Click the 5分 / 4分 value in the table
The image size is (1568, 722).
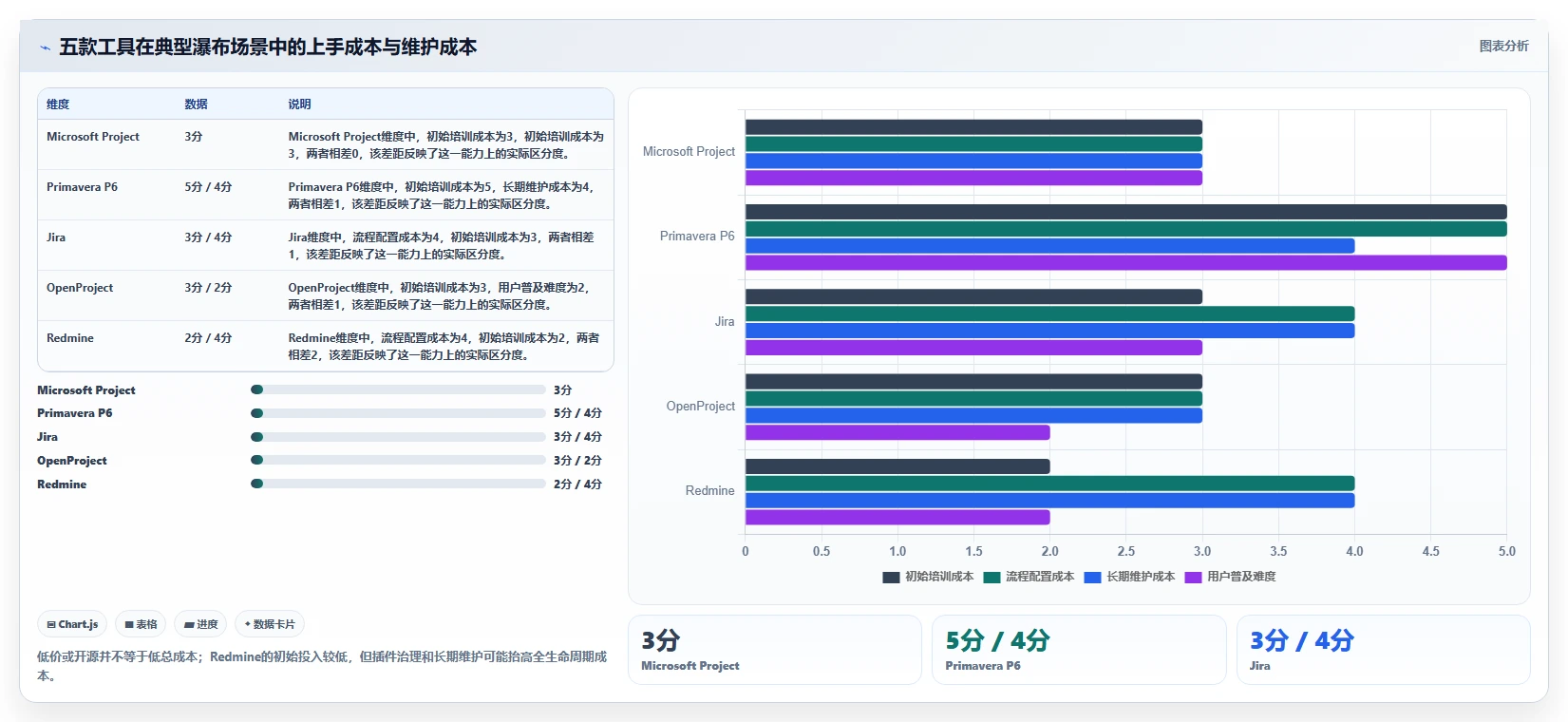(208, 187)
